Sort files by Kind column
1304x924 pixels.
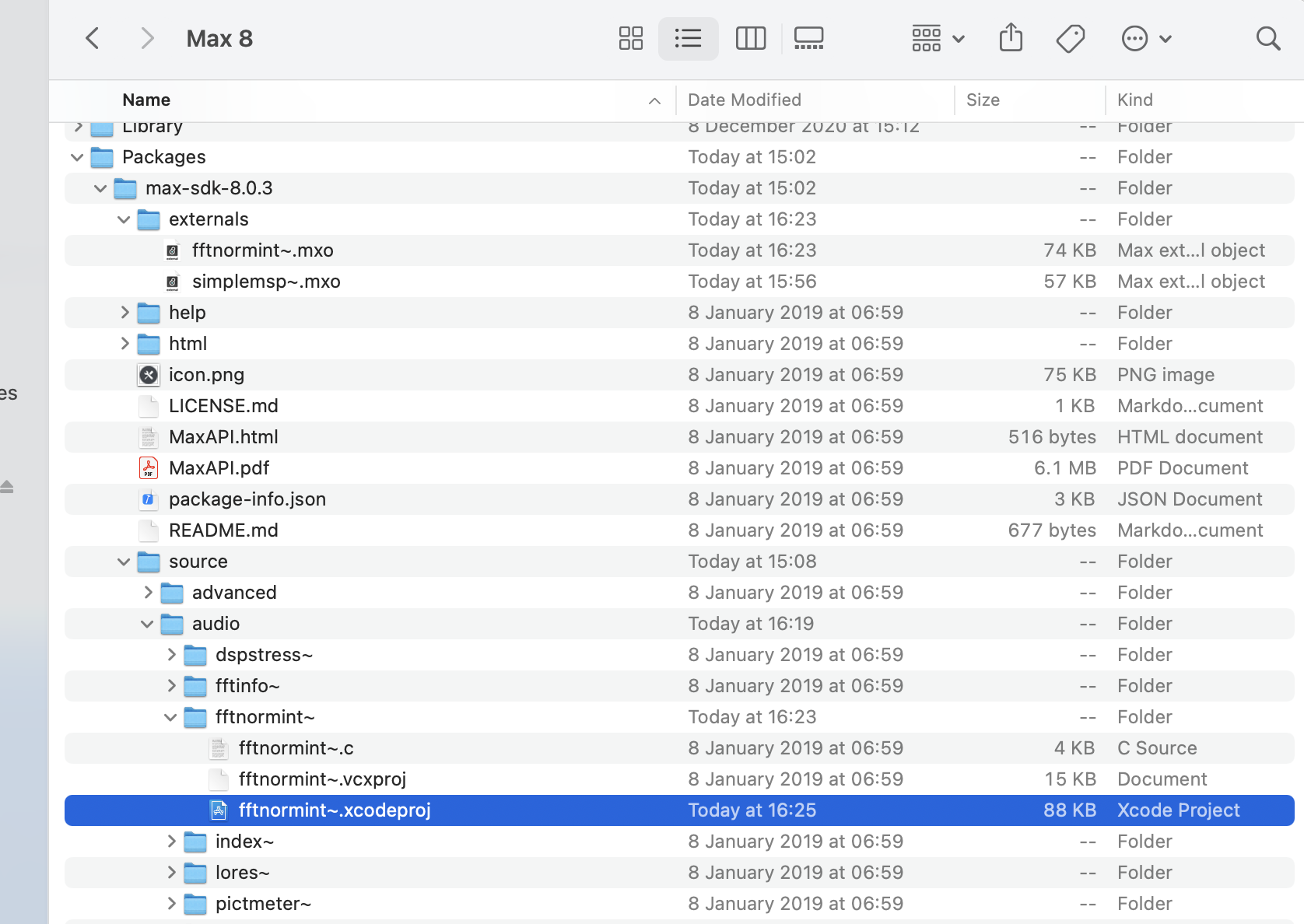point(1134,100)
